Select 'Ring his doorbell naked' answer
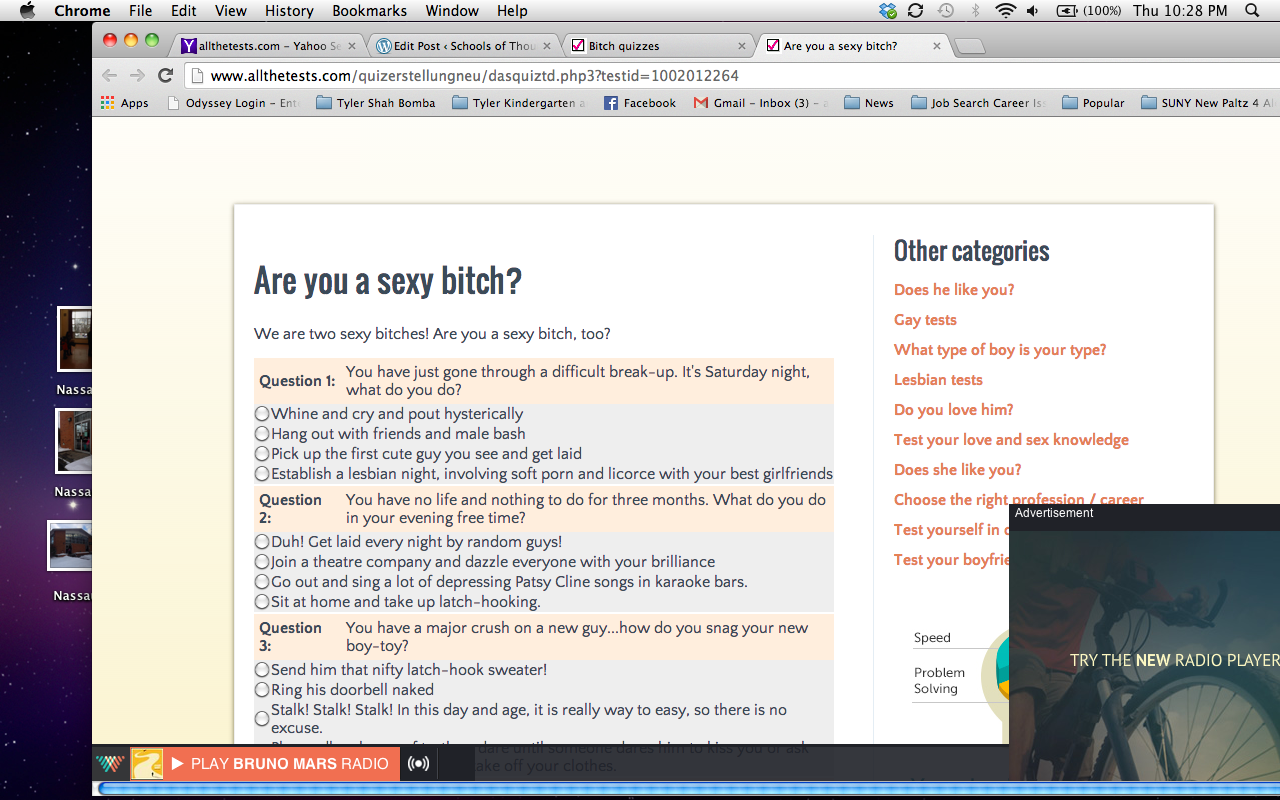Screen dimensions: 1280x800 tap(262, 690)
